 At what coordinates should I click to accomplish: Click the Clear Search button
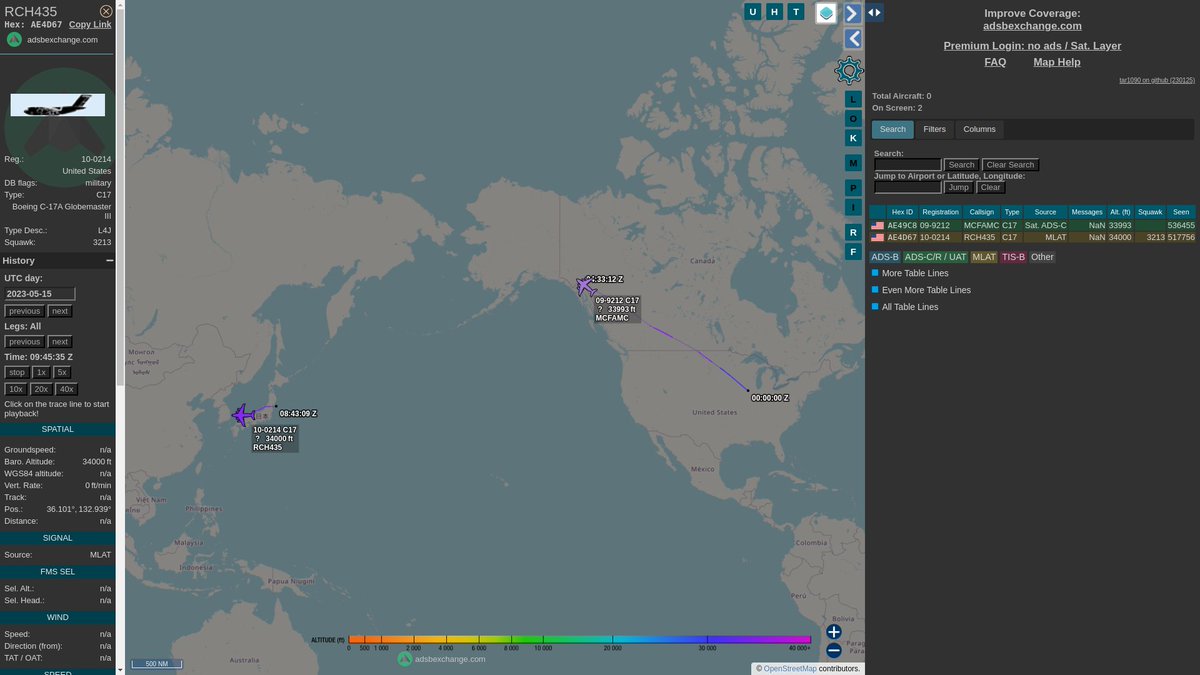point(1010,165)
